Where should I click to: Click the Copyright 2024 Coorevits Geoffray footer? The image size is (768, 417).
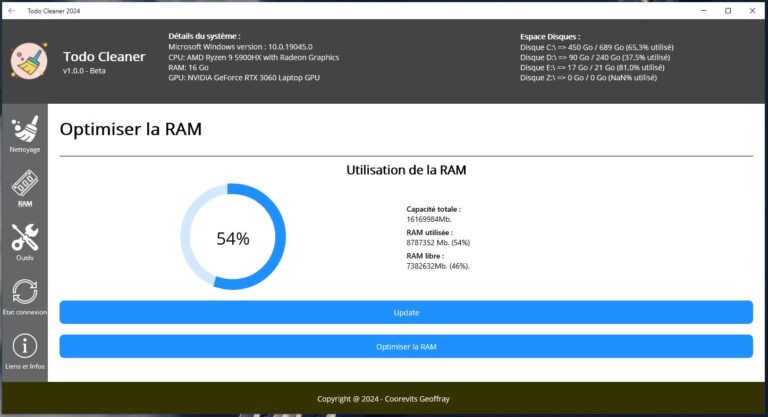coord(383,399)
